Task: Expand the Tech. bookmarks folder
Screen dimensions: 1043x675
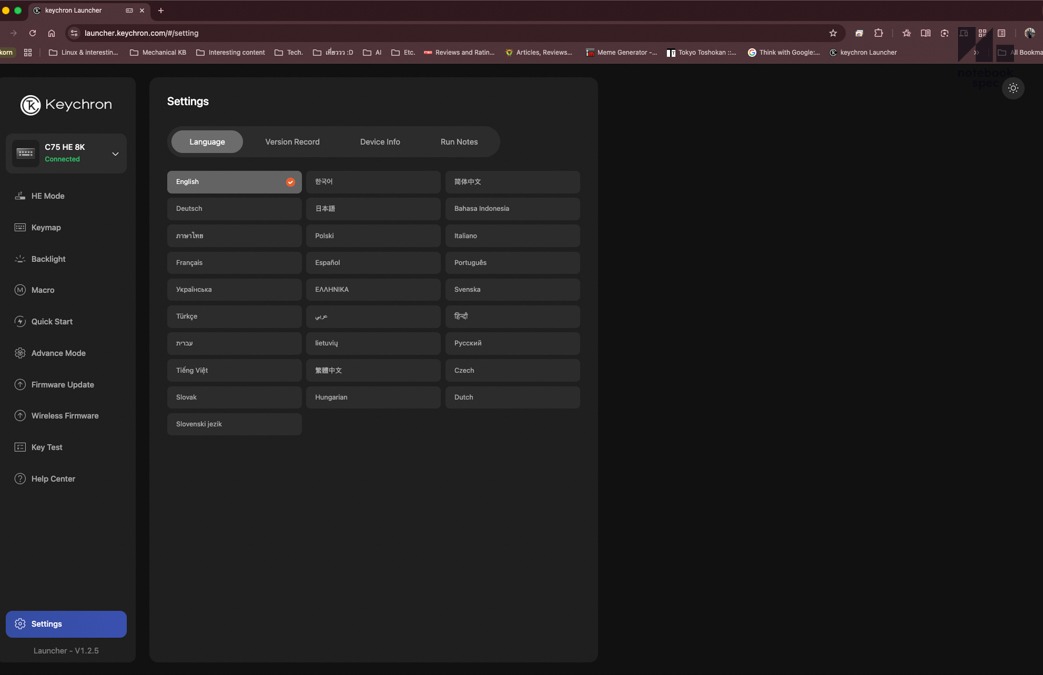Action: click(x=289, y=52)
